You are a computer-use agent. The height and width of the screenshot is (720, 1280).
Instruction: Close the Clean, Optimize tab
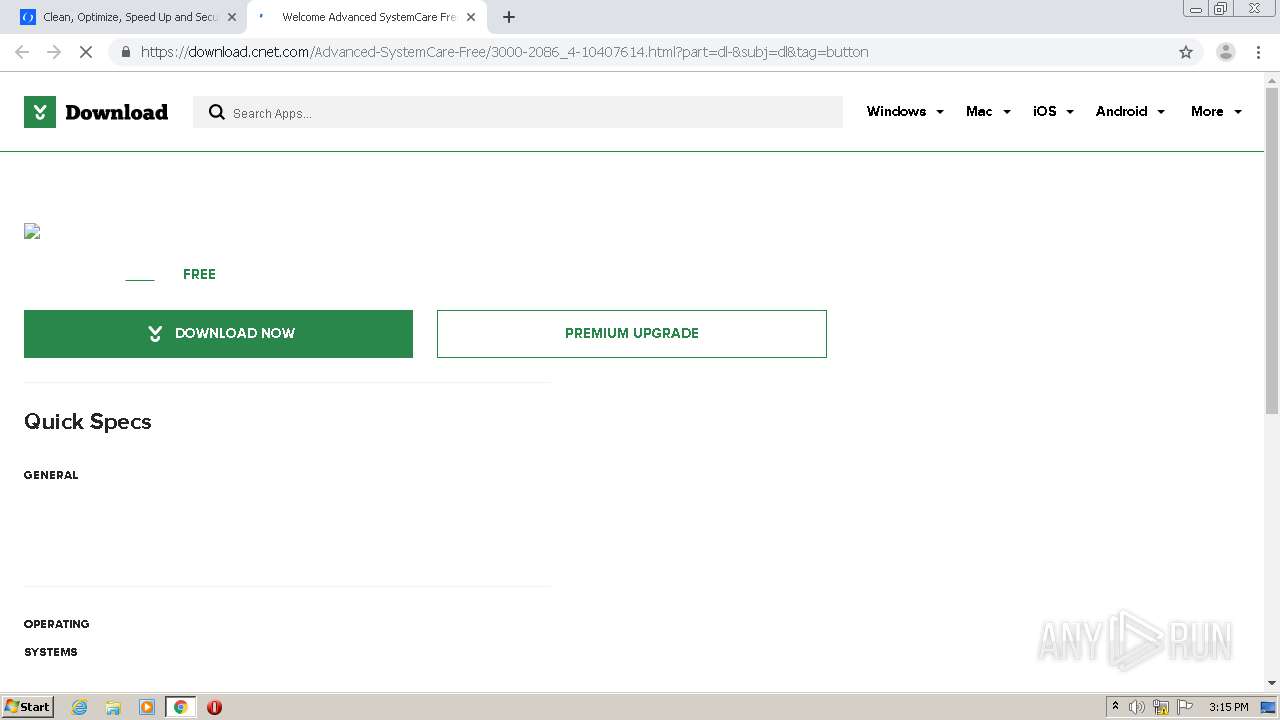point(232,17)
